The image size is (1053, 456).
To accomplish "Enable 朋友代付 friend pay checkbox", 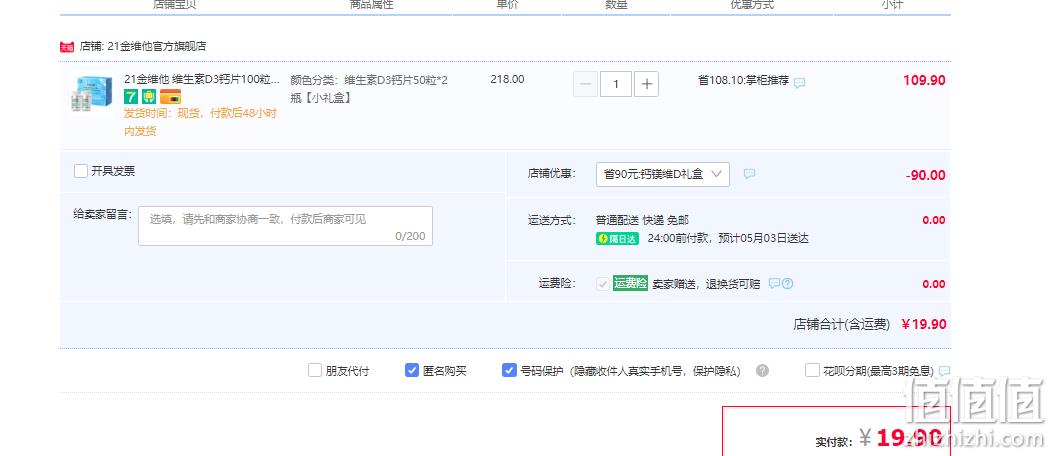I will coord(314,370).
